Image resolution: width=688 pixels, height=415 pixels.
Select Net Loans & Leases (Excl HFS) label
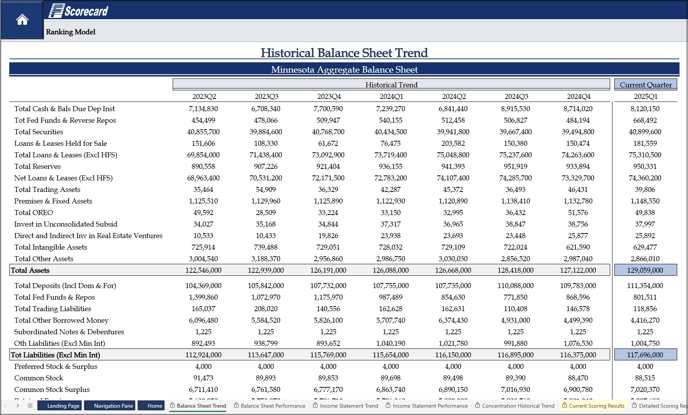pyautogui.click(x=63, y=178)
